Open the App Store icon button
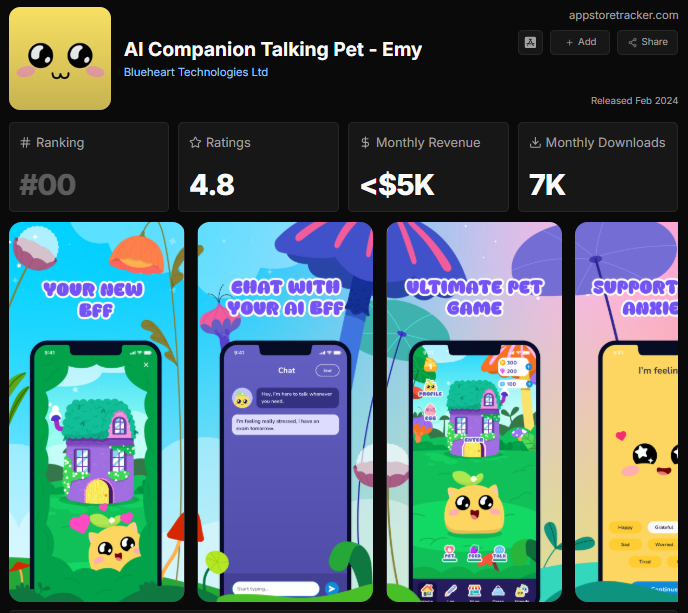Image resolution: width=688 pixels, height=613 pixels. 530,43
